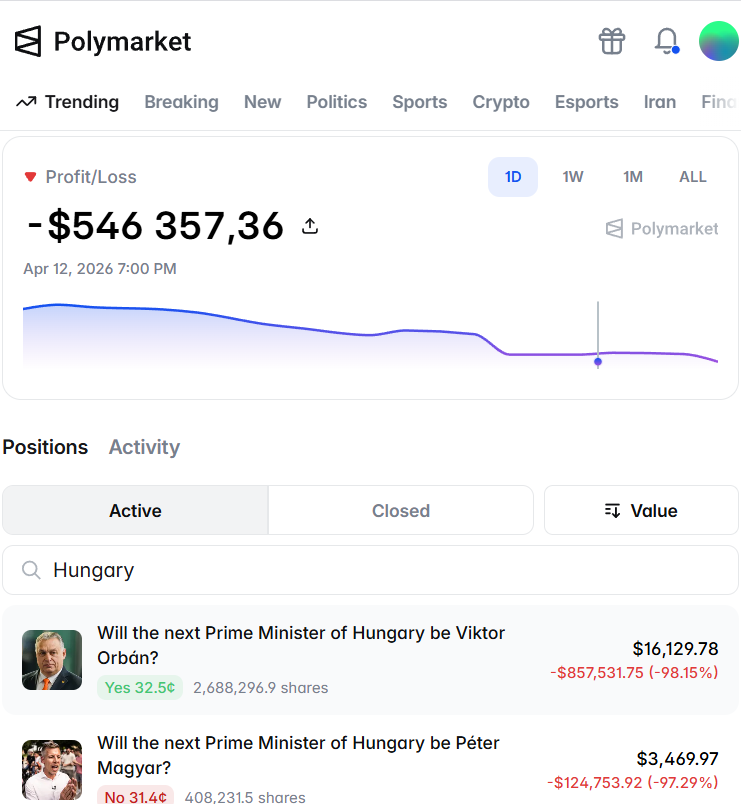741x804 pixels.
Task: Open the notifications bell
Action: [667, 41]
